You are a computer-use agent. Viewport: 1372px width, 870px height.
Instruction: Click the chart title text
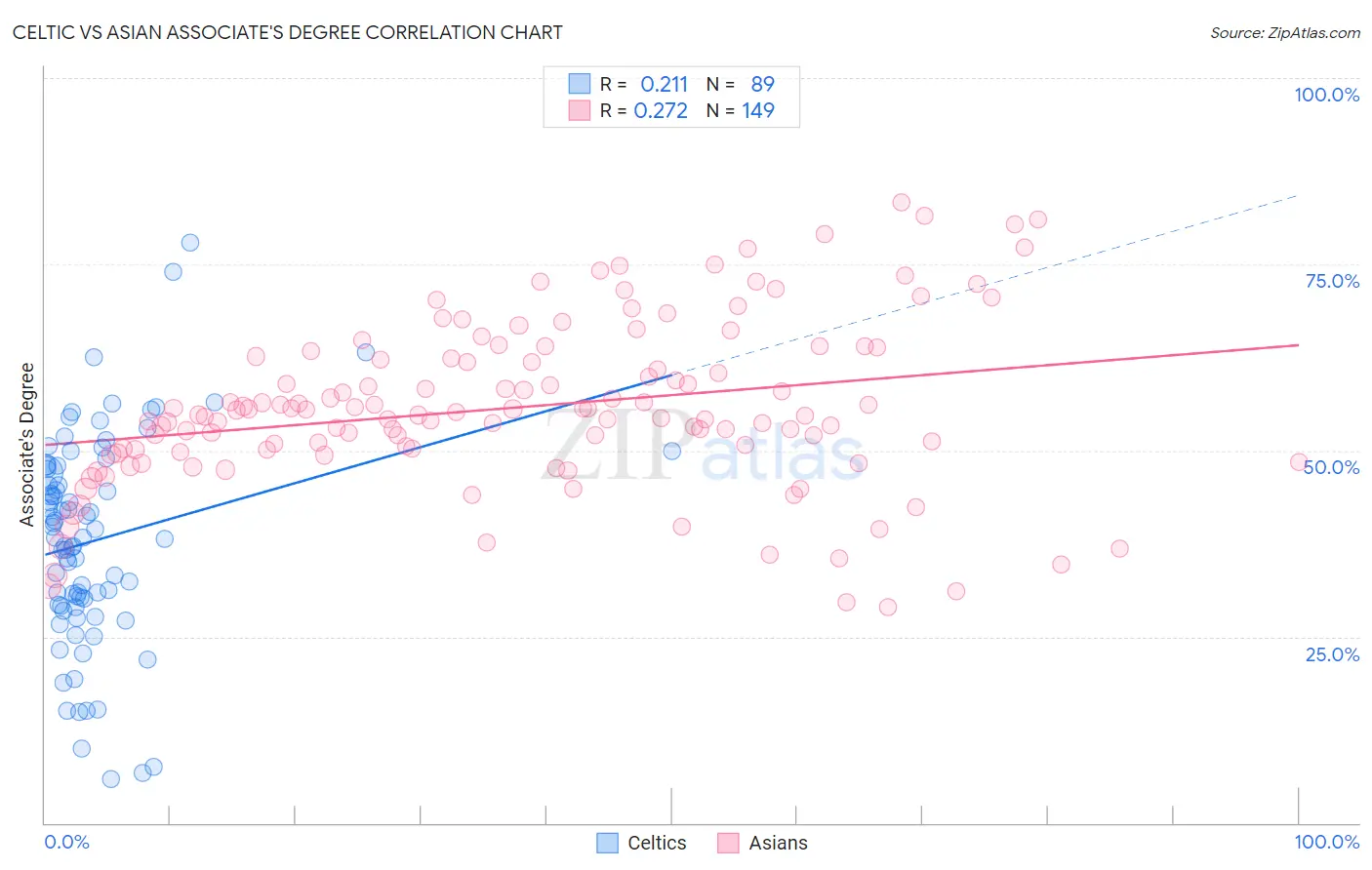288,32
